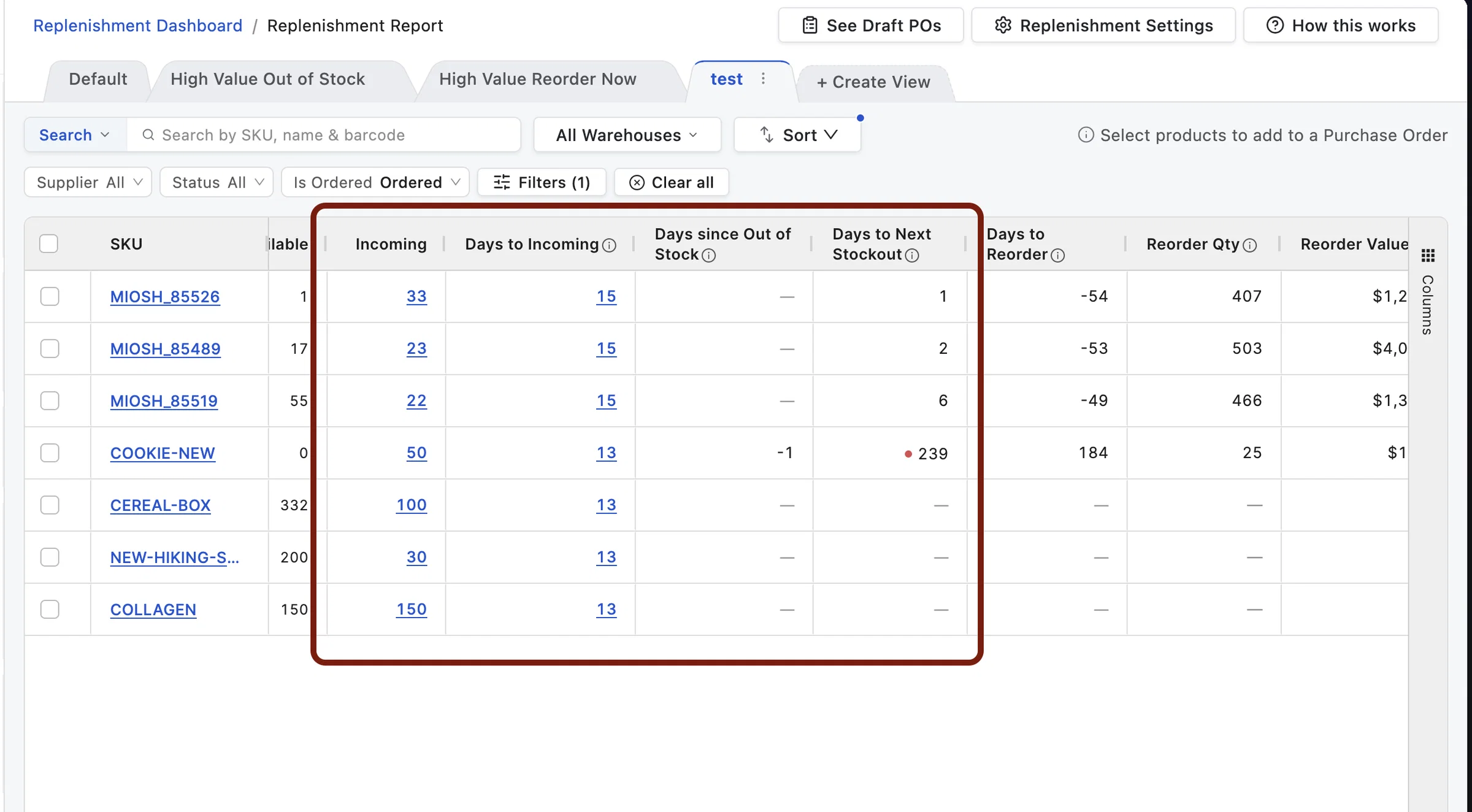This screenshot has width=1472, height=812.
Task: Click the 239 stockout value for COOKIE-NEW
Action: click(x=933, y=454)
